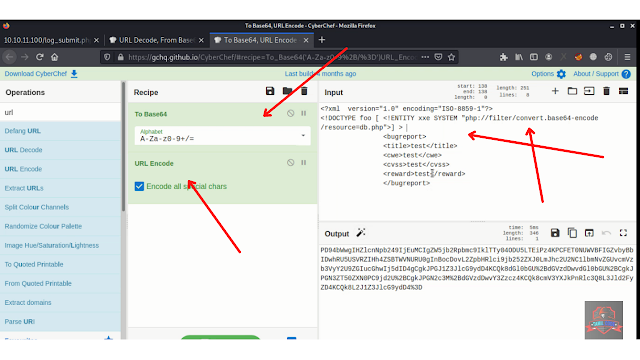Switch to the 10.10.11.100/log_submit.php tab
Screen dimensions: 640x360
pyautogui.click(x=47, y=40)
